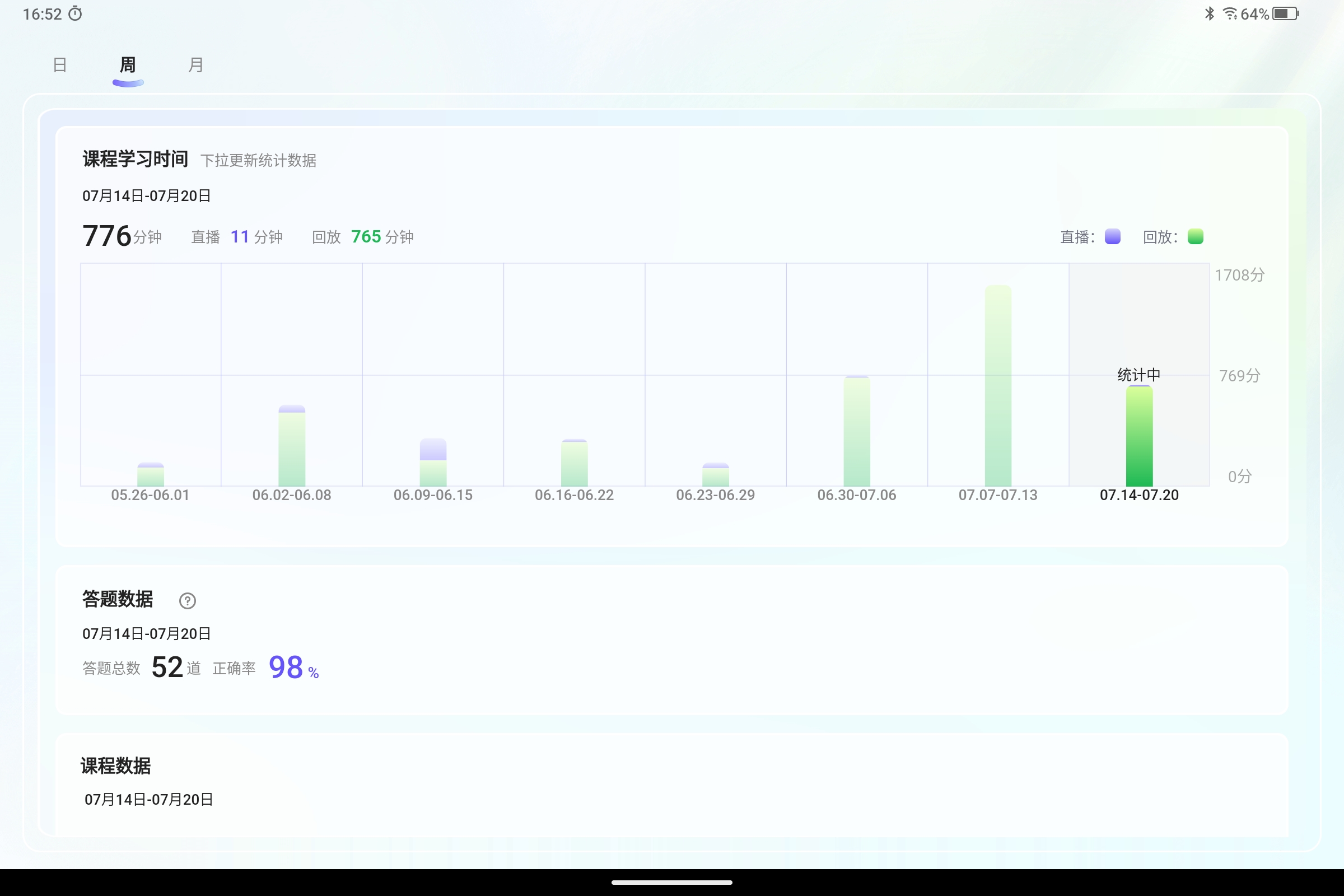Tap the 统计中 label above current bar
Screen dimensions: 1344x896
click(1139, 375)
